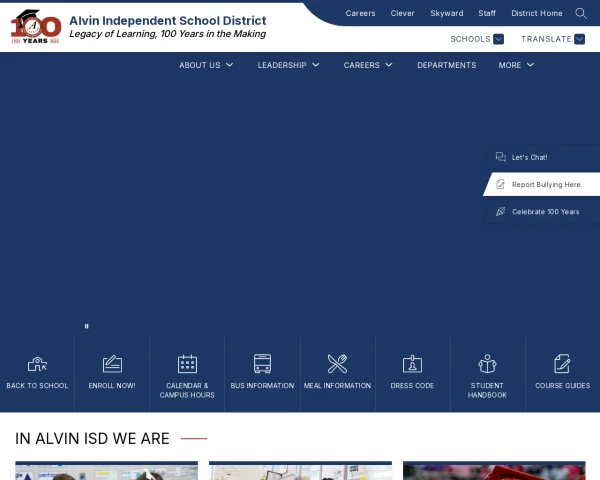This screenshot has width=600, height=480.
Task: Click the Enroll Now icon
Action: click(112, 364)
